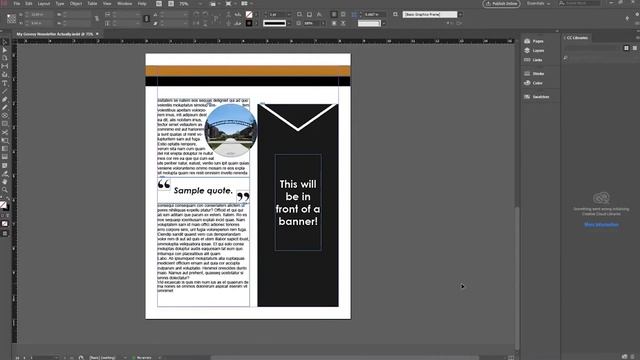Screen dimensions: 640x360
Task: Select the Scissors tool
Action: coord(4,133)
